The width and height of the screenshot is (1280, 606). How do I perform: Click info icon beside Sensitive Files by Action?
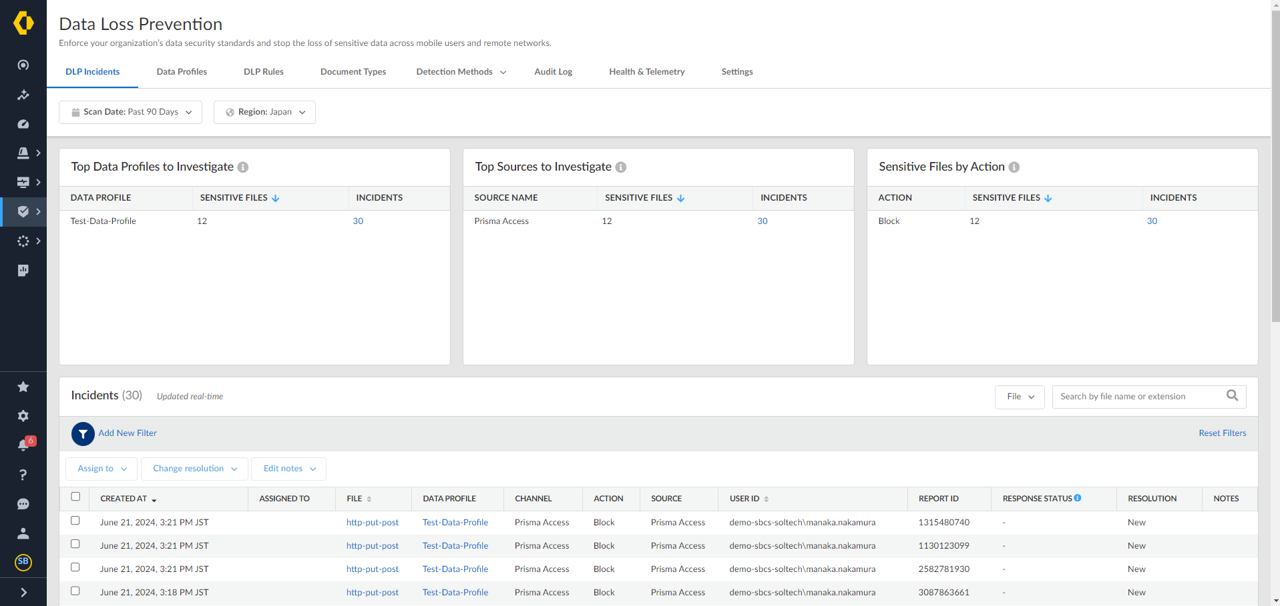(1014, 167)
